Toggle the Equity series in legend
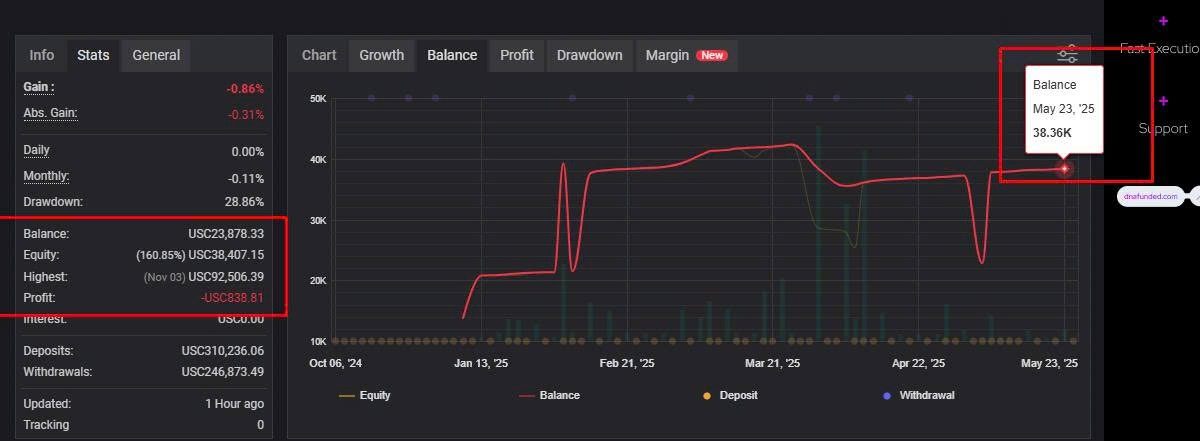This screenshot has height=441, width=1200. (x=365, y=395)
